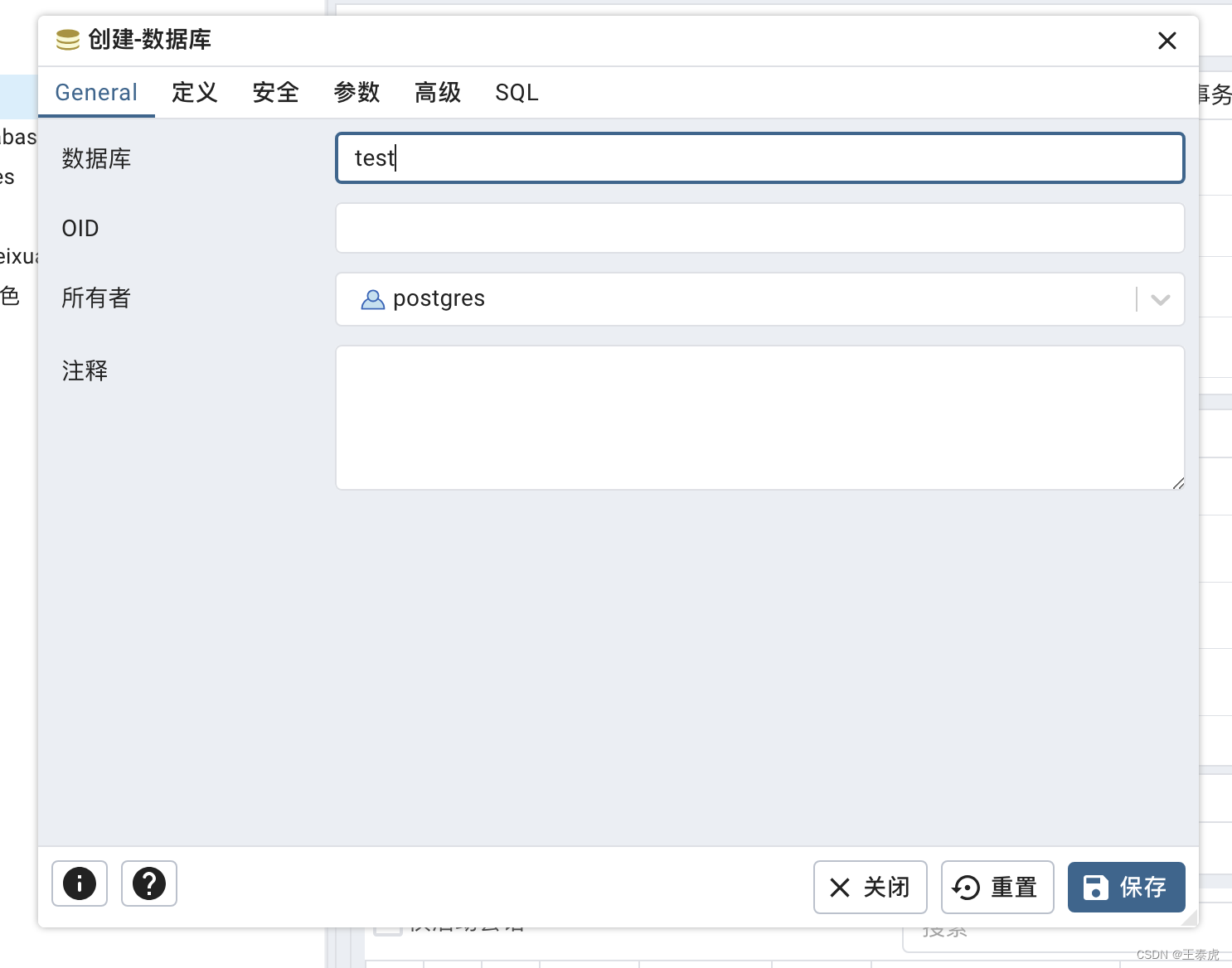Click the floppy disk icon on 保存 button

(x=1096, y=887)
